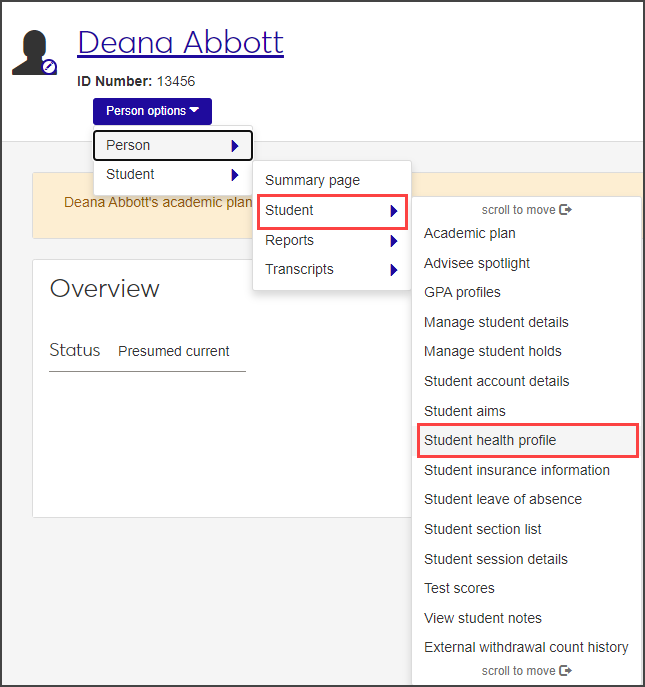
Task: Open Academic plan from the submenu
Action: 470,233
